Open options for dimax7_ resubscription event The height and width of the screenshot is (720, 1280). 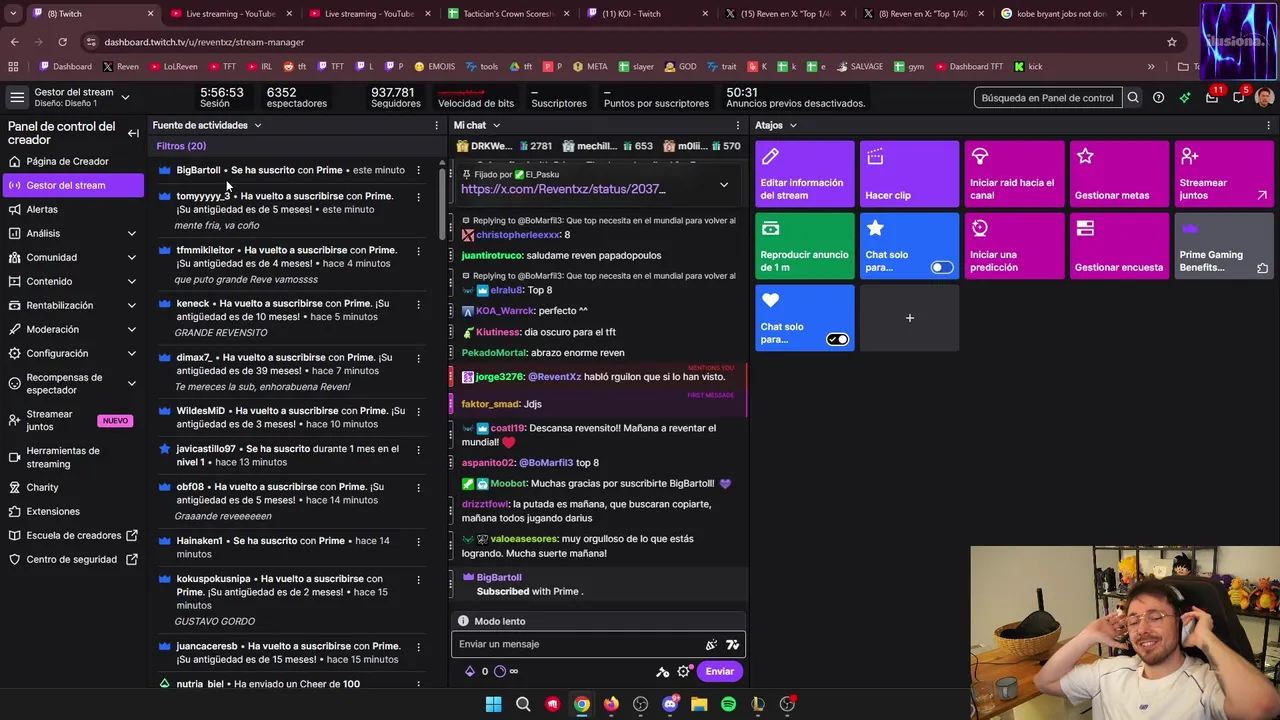419,358
